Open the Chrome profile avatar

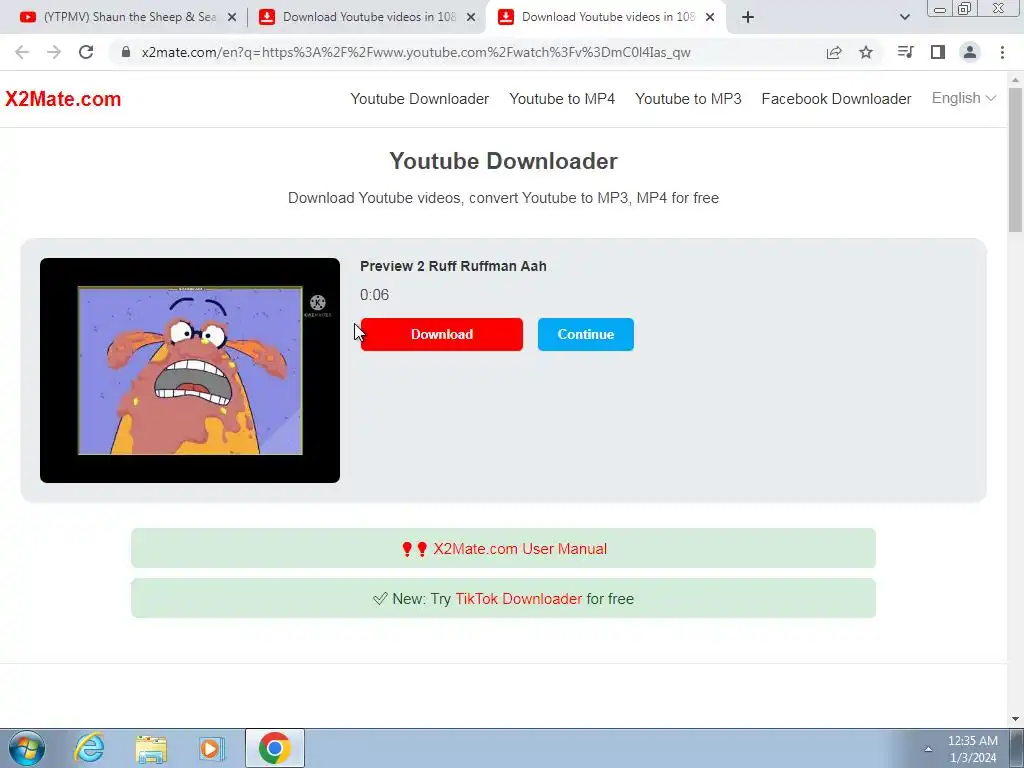click(x=970, y=52)
